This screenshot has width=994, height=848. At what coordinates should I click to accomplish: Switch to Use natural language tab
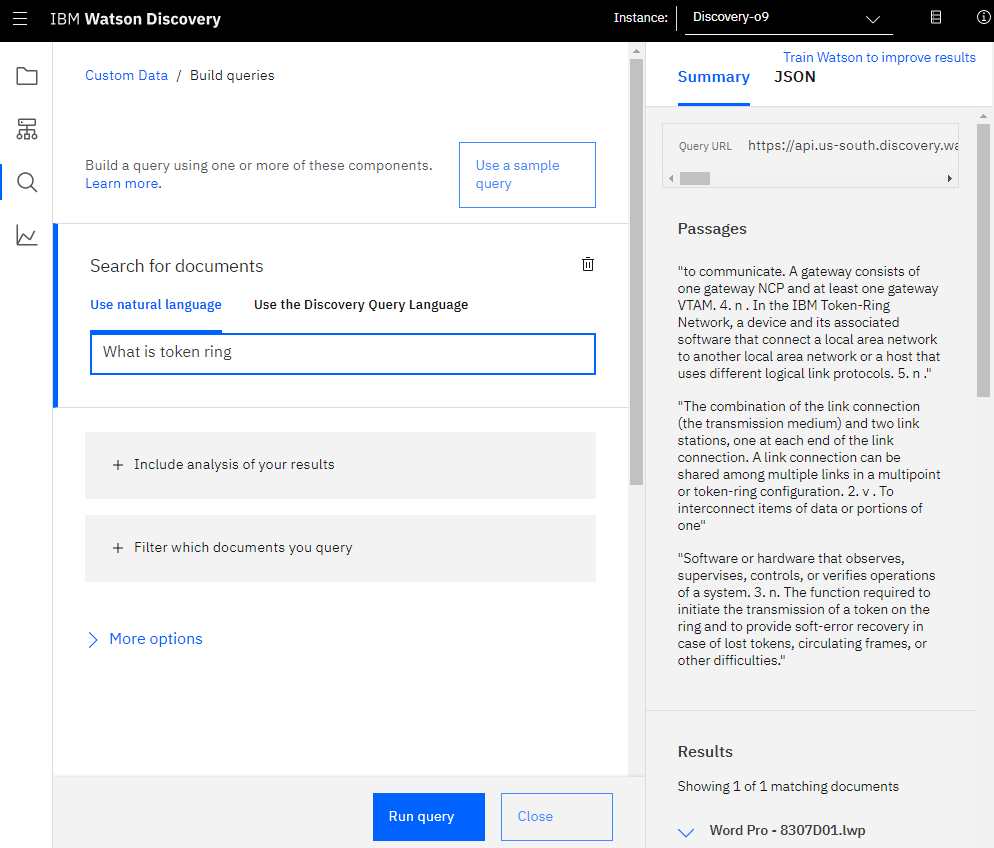point(156,305)
